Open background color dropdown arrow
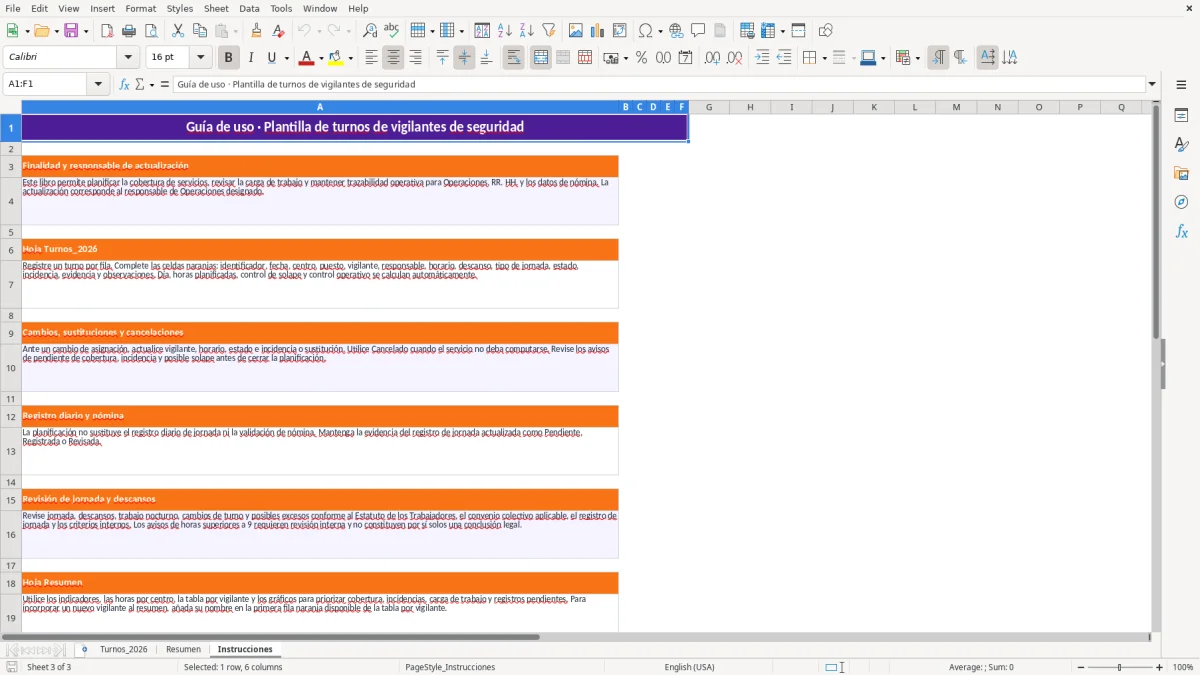 click(x=350, y=58)
